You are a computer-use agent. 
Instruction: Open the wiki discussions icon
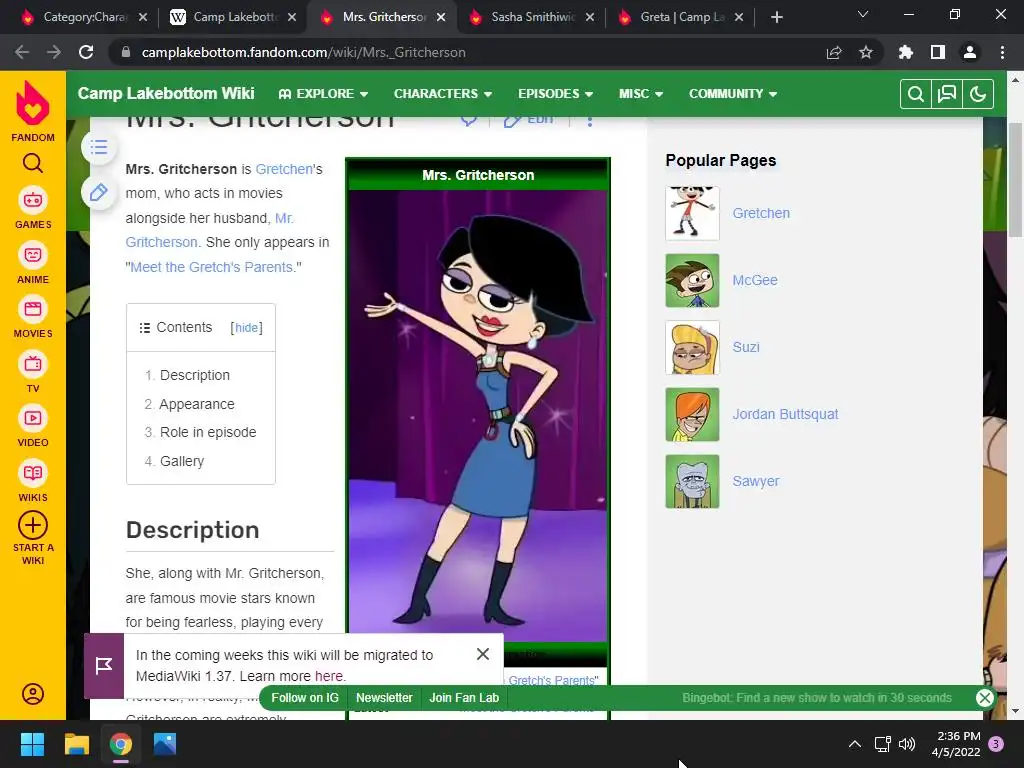(x=947, y=94)
